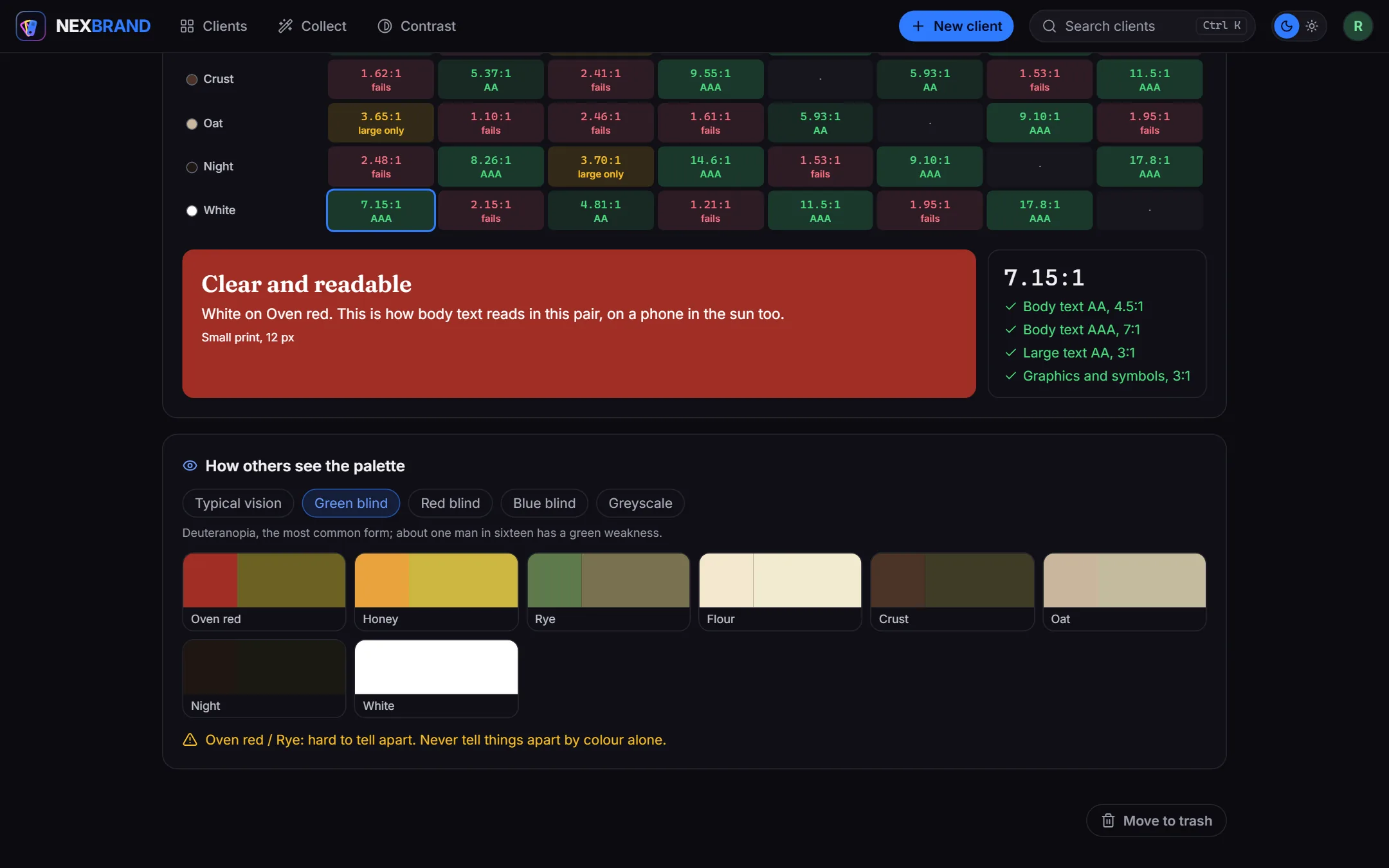This screenshot has height=868, width=1389.
Task: Click the Crust row label
Action: coord(210,79)
